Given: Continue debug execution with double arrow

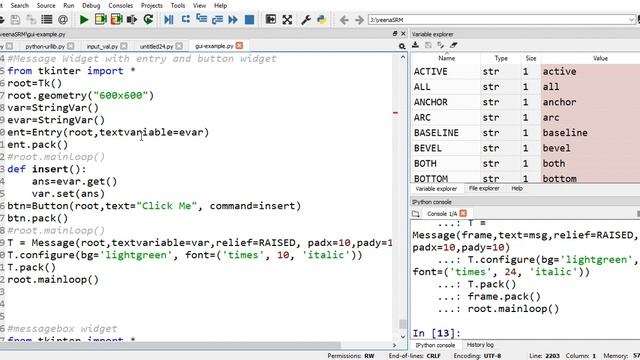Looking at the screenshot, I should pos(233,19).
